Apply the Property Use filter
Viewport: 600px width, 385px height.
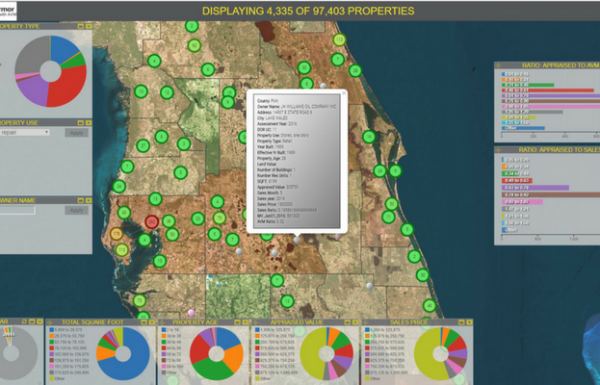click(77, 133)
